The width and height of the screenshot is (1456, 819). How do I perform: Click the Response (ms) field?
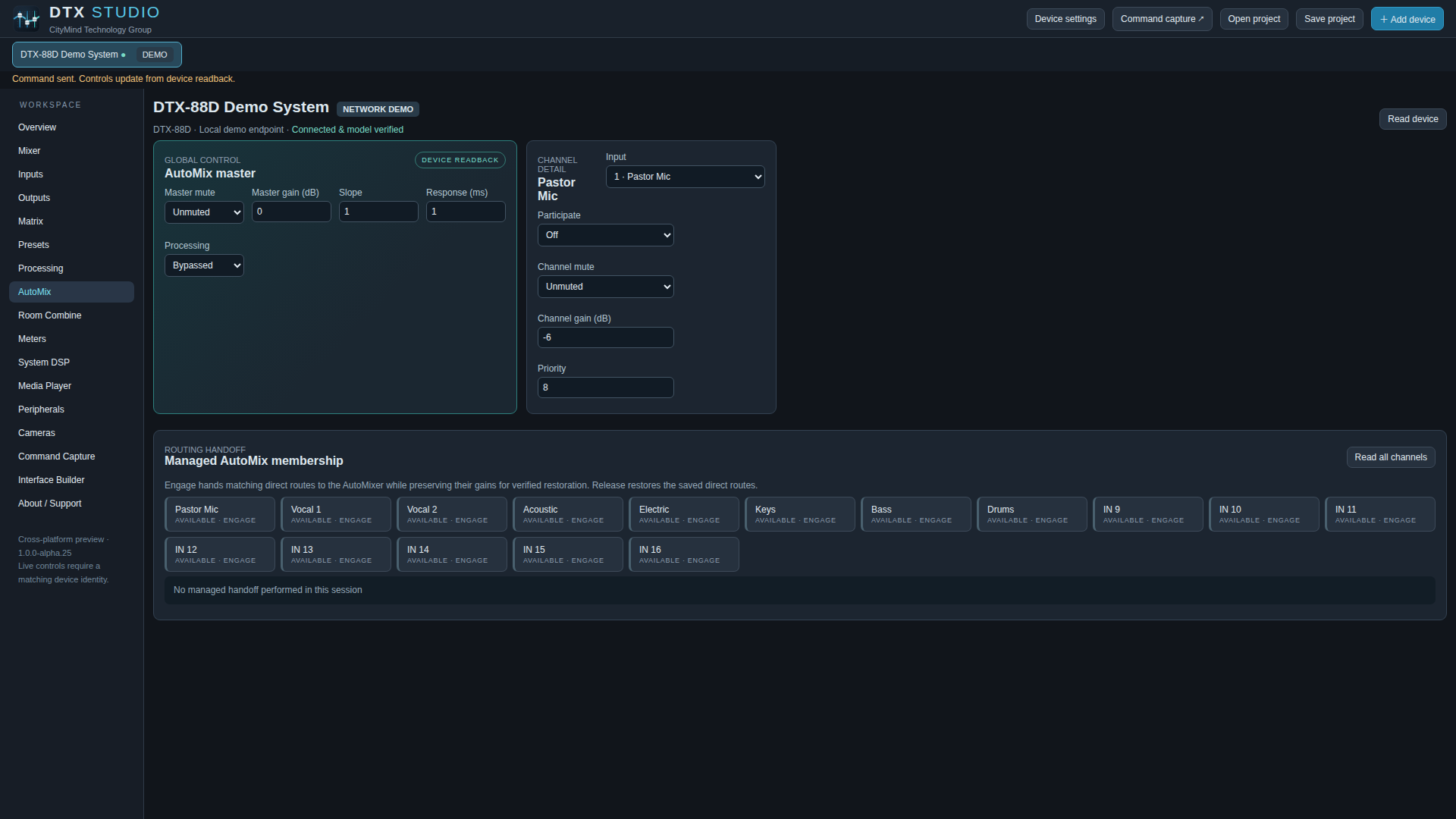[x=466, y=212]
